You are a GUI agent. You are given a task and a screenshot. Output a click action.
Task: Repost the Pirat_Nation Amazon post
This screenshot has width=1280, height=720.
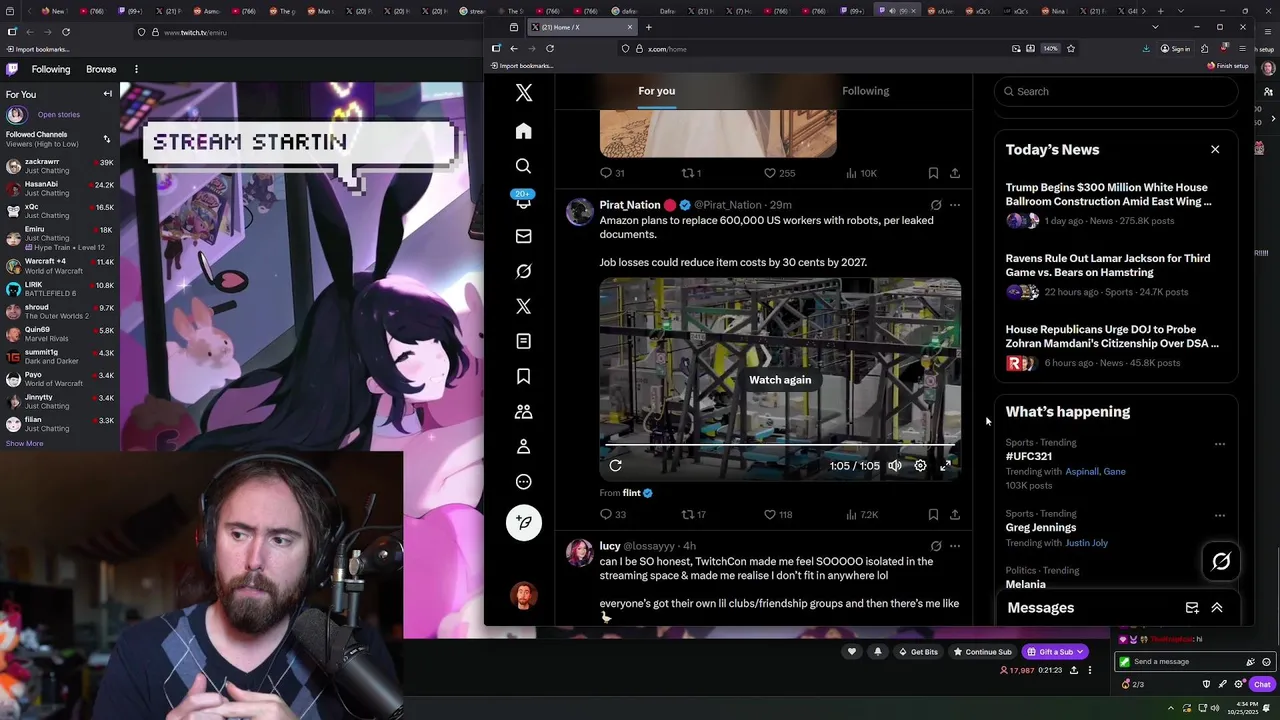pos(693,514)
